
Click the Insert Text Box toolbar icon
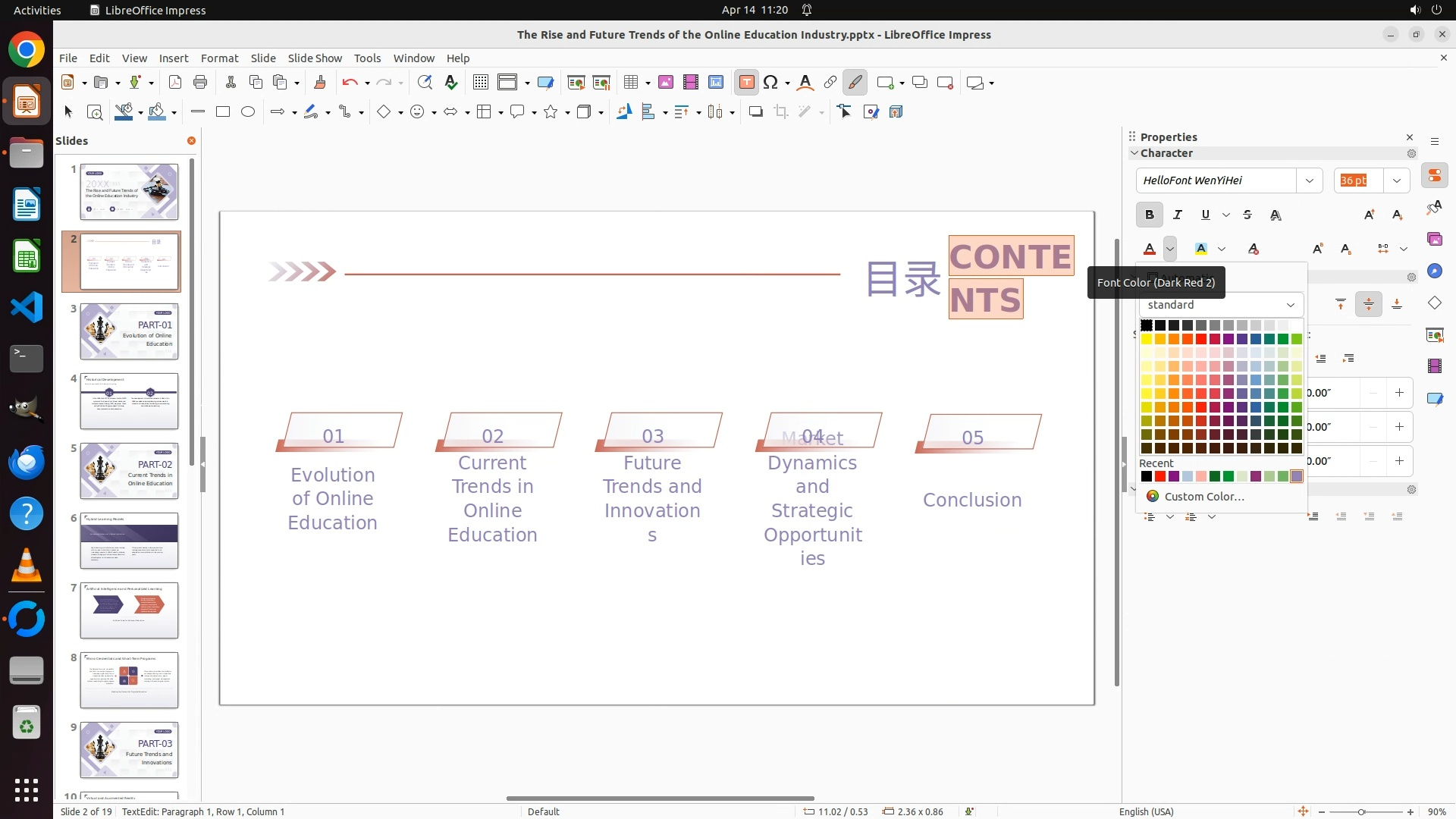coord(746,83)
